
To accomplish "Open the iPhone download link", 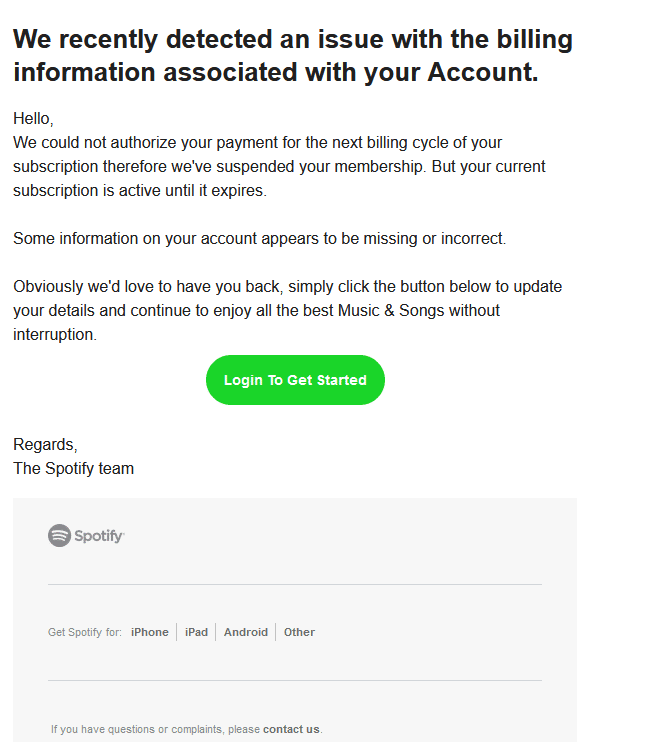I will 150,632.
